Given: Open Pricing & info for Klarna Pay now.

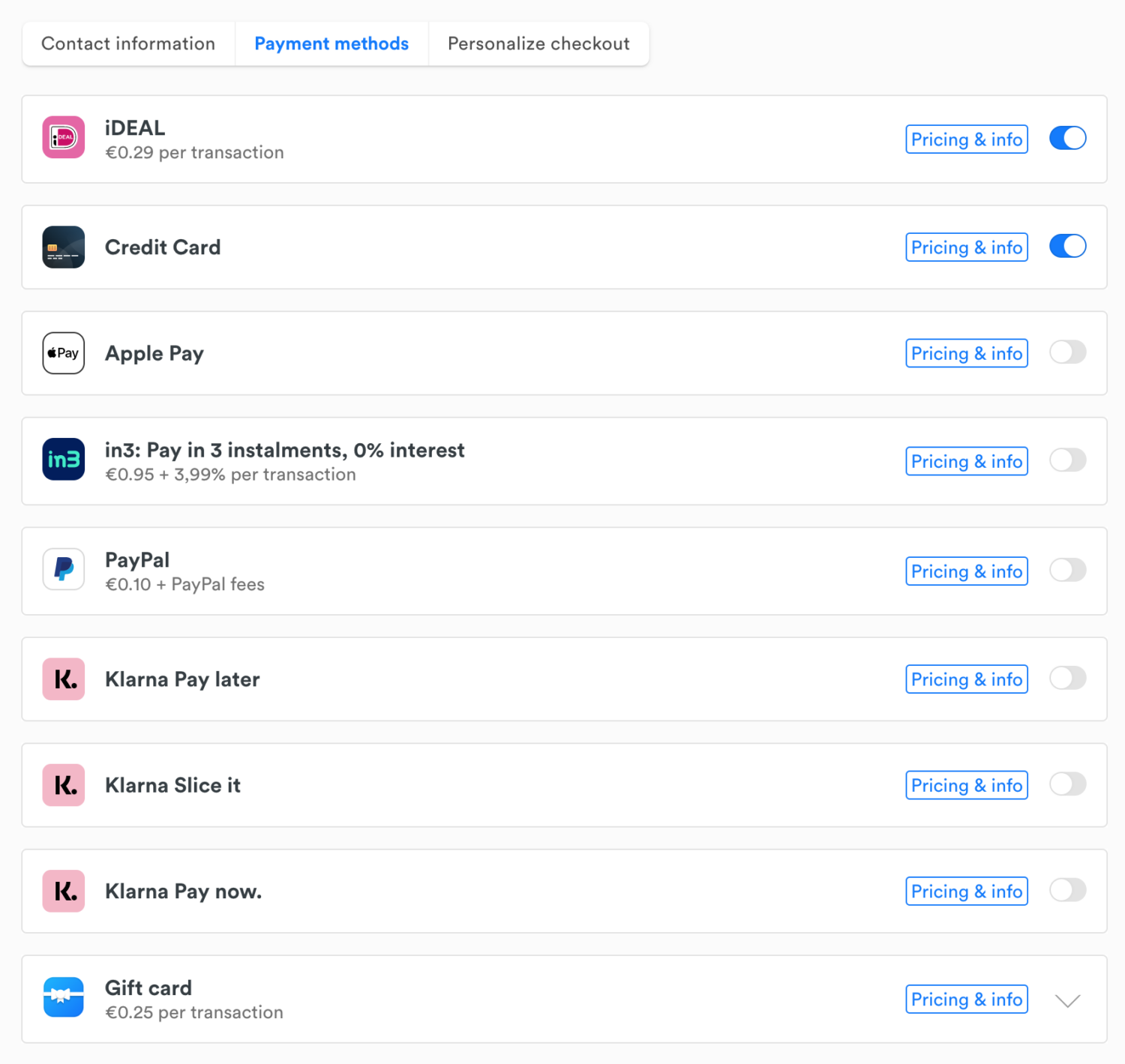Looking at the screenshot, I should point(967,892).
